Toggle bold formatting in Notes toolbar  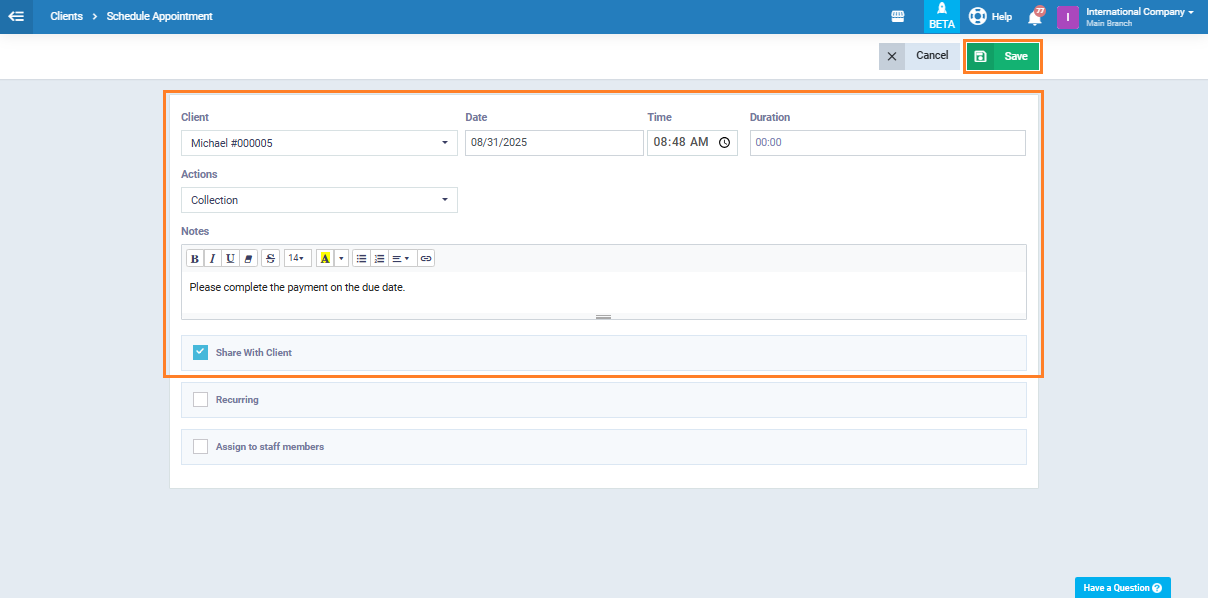pyautogui.click(x=195, y=258)
